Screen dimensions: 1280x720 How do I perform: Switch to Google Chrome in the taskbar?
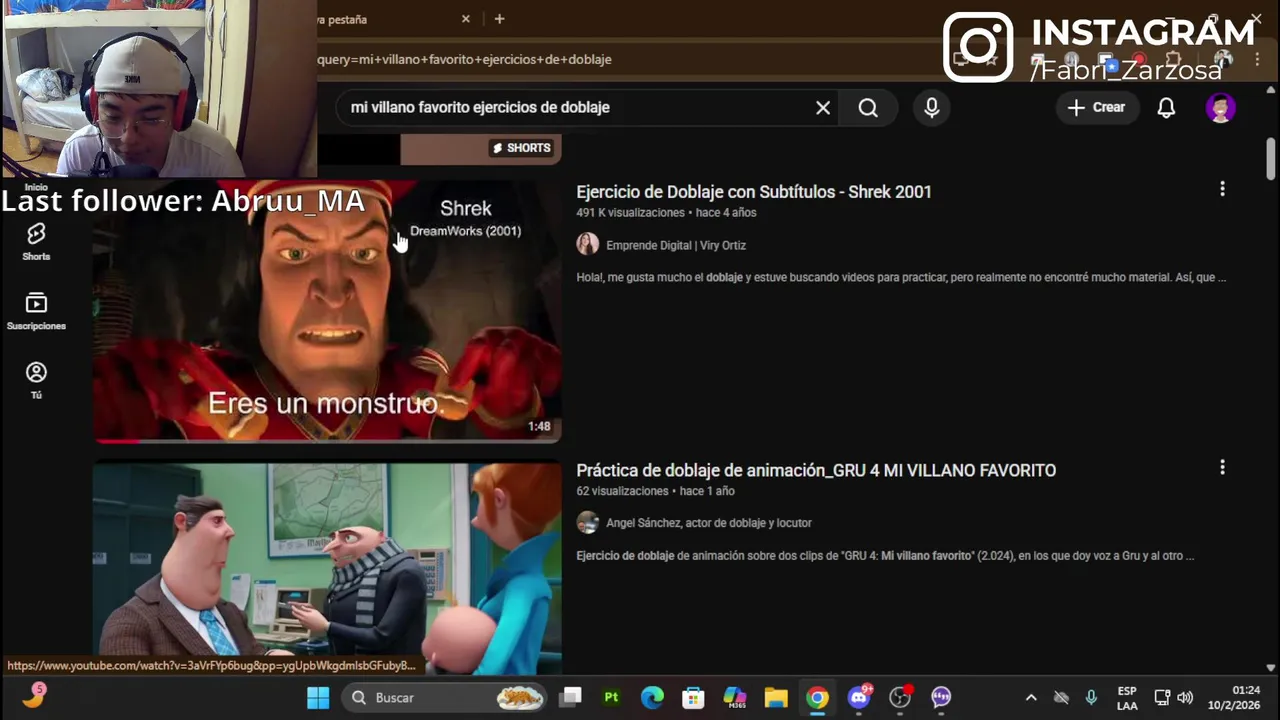818,697
